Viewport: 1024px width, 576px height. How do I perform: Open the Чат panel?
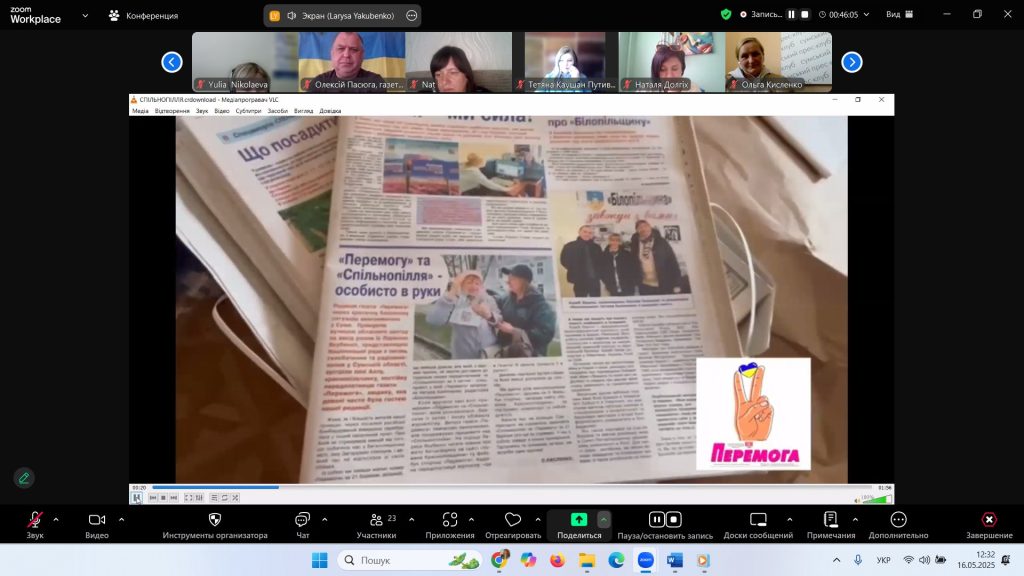(302, 525)
